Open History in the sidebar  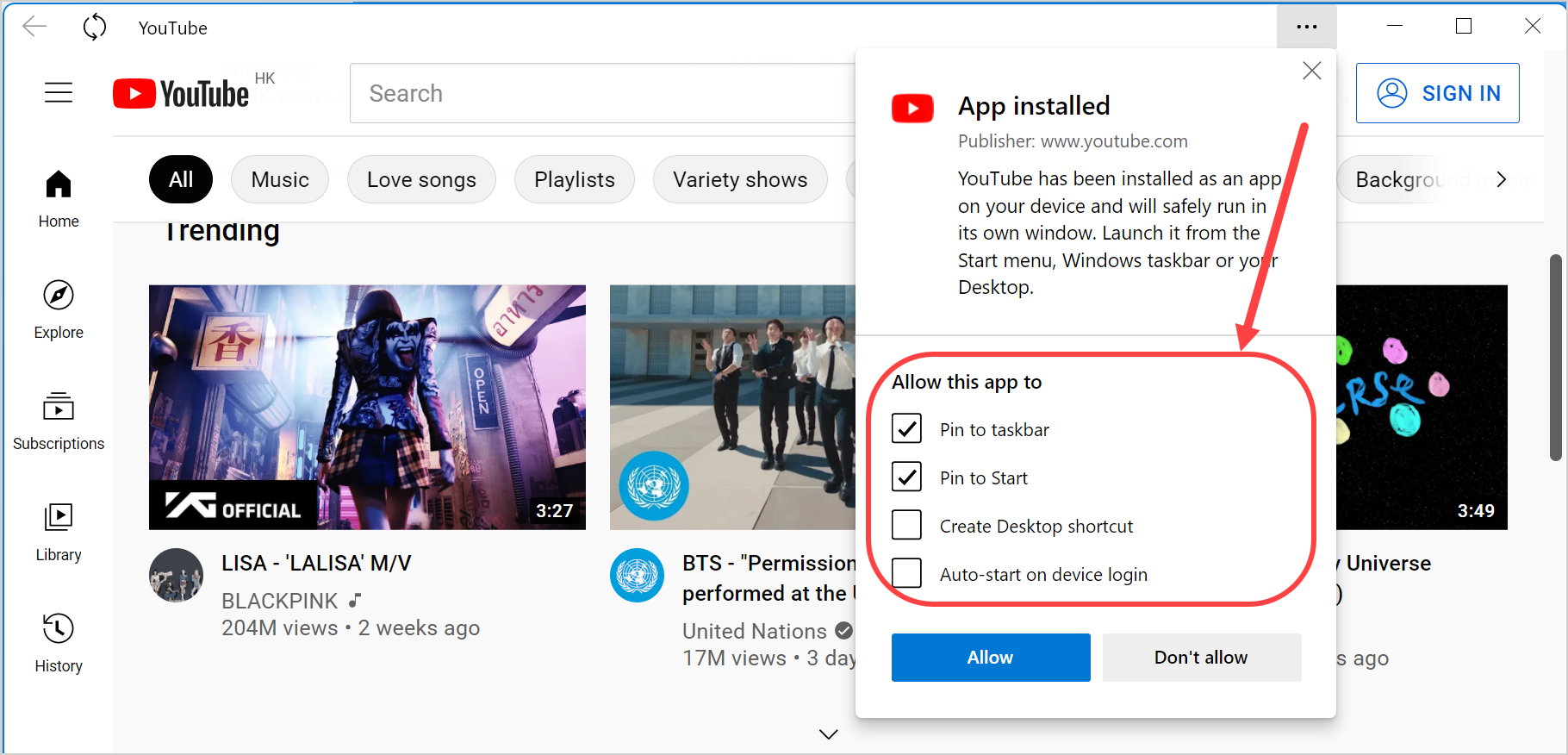tap(59, 643)
